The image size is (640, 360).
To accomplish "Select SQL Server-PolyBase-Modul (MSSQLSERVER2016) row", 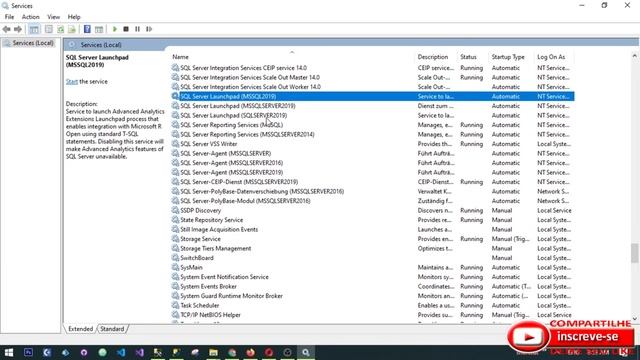I will pos(372,201).
